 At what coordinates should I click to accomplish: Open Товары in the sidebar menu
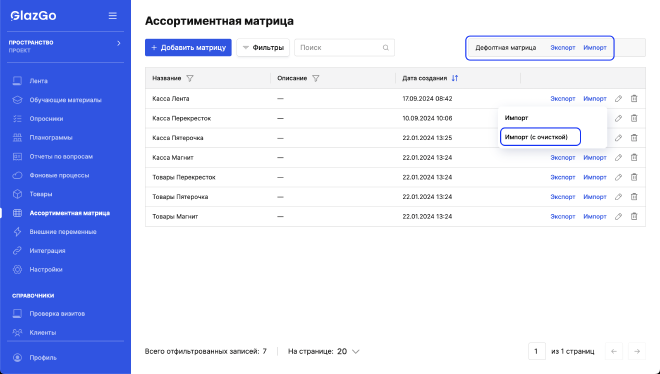[x=41, y=194]
